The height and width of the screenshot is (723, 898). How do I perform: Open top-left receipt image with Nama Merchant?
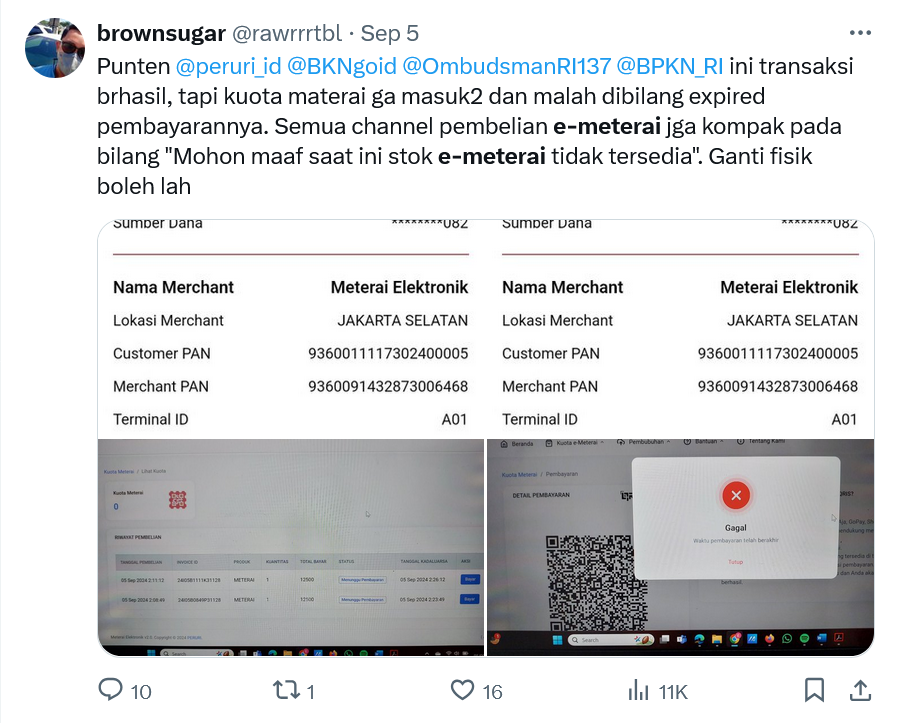290,329
